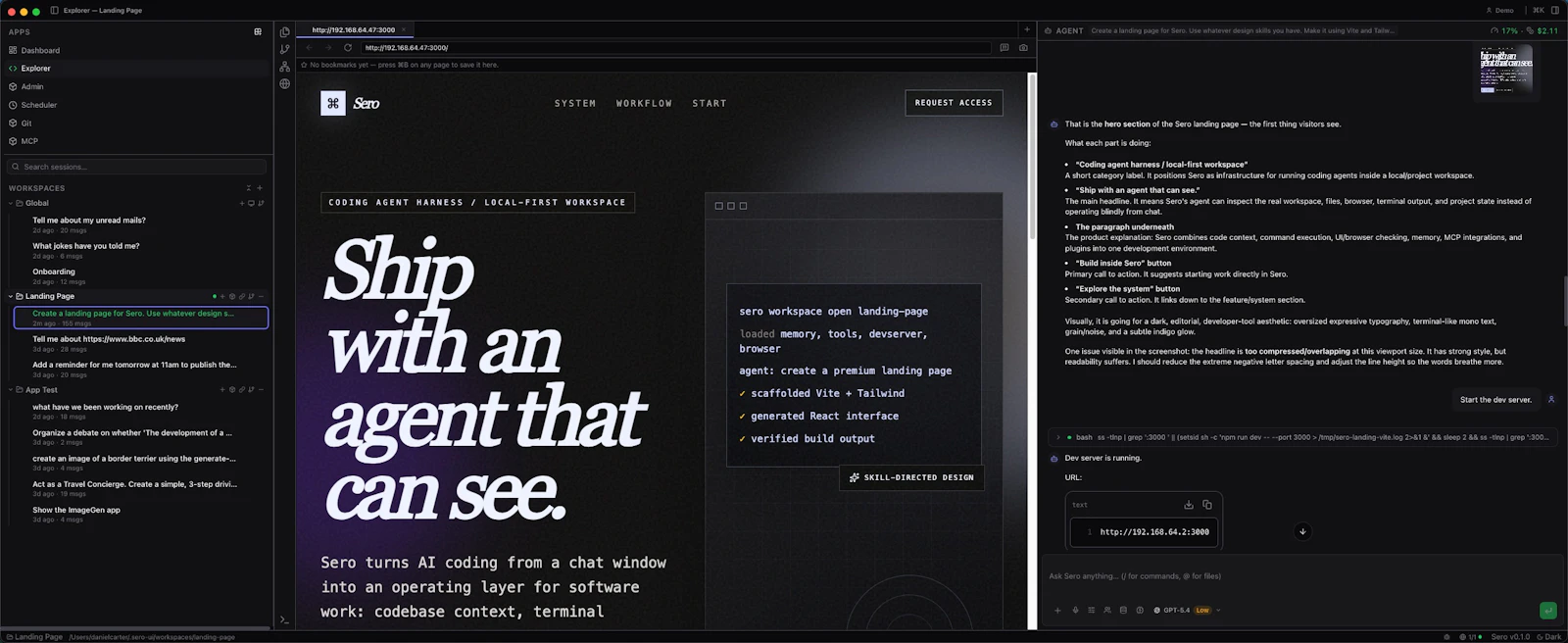Jump to bottom of chat with down arrow

pos(1302,531)
